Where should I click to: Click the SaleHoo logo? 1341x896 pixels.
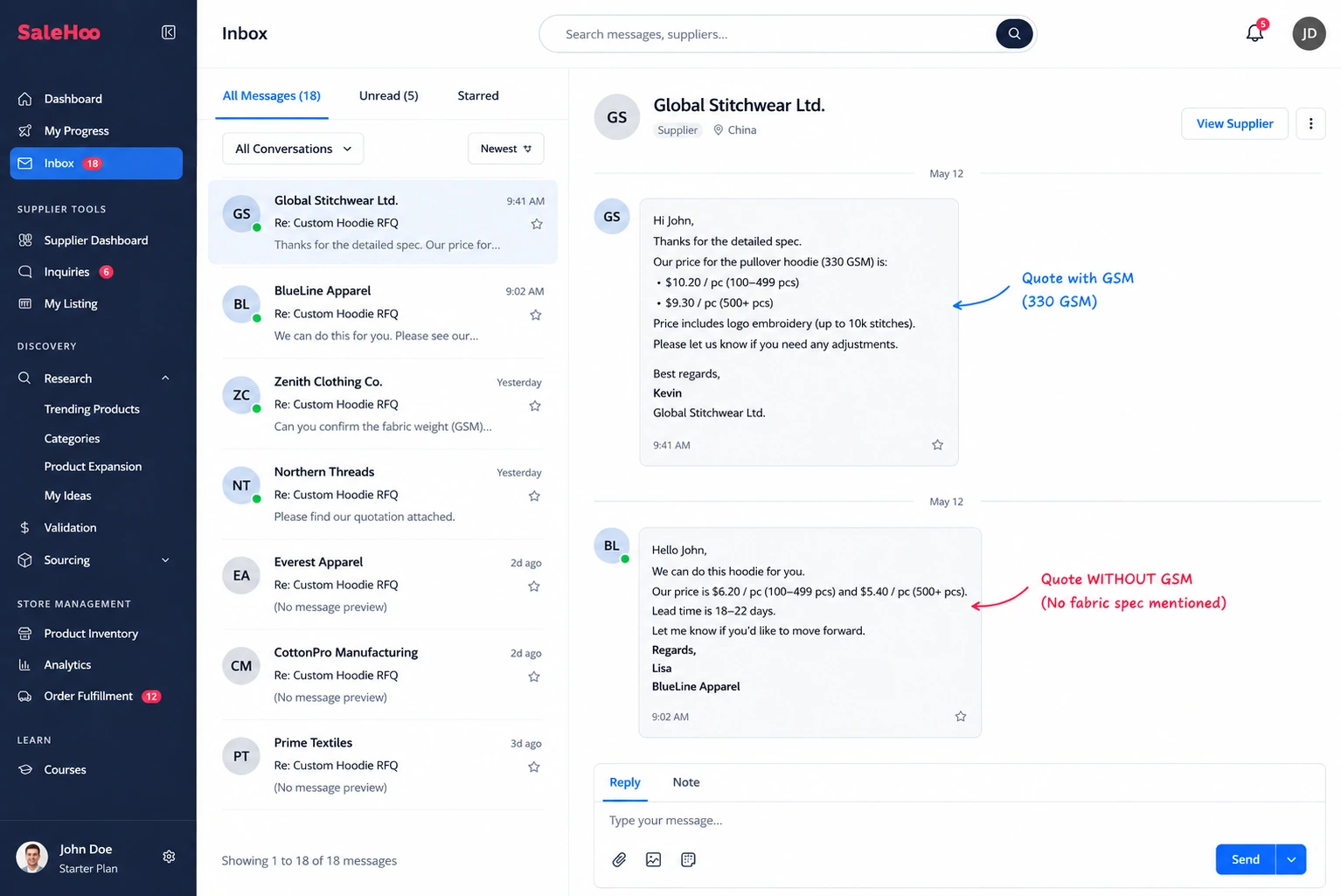pos(59,32)
